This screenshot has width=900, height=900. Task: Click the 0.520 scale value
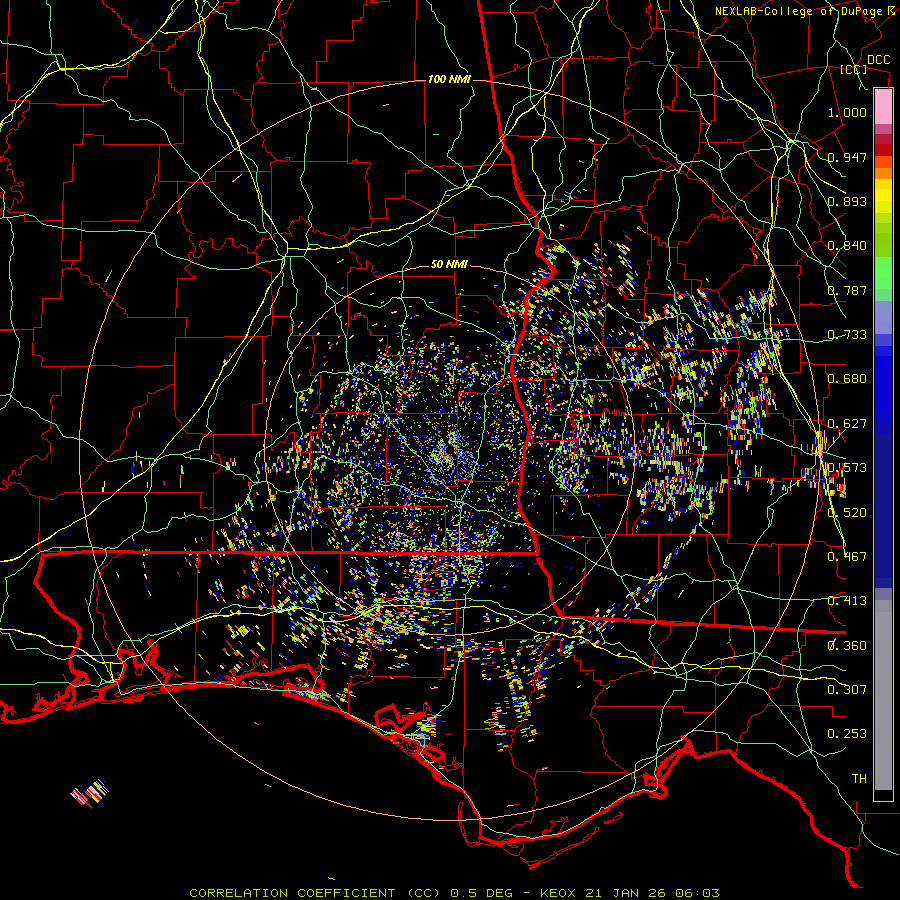pos(847,513)
